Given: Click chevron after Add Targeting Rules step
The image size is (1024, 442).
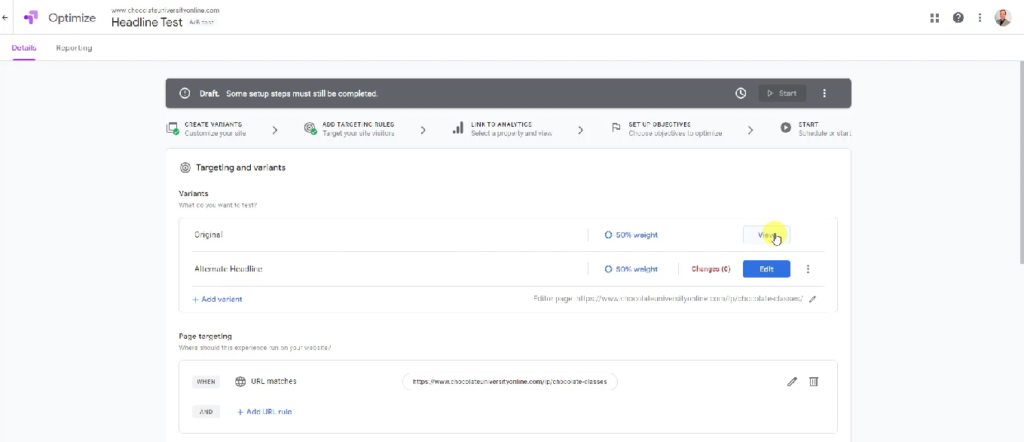Looking at the screenshot, I should tap(423, 130).
